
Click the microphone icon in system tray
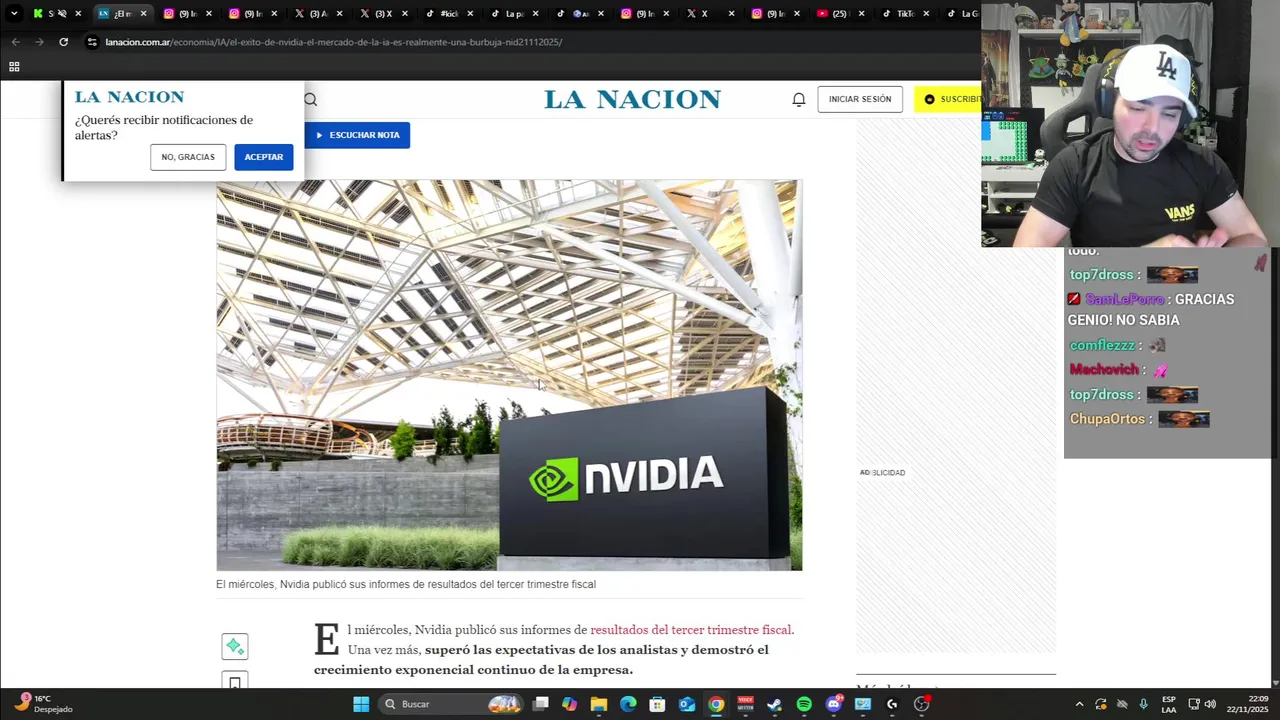pyautogui.click(x=1143, y=704)
